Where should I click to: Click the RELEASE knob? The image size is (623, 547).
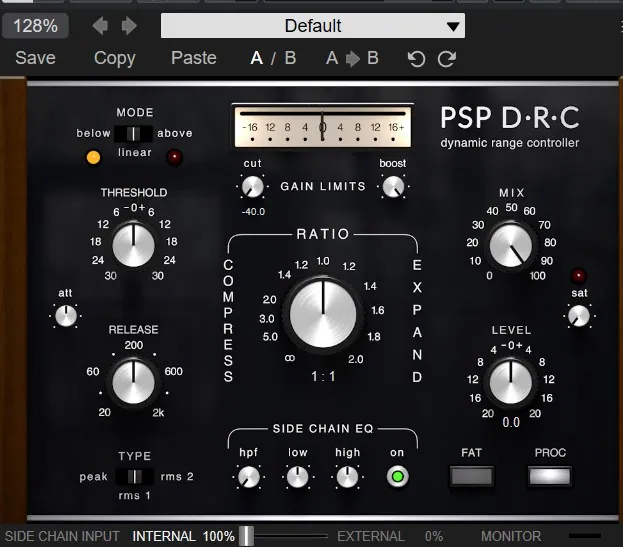(134, 382)
